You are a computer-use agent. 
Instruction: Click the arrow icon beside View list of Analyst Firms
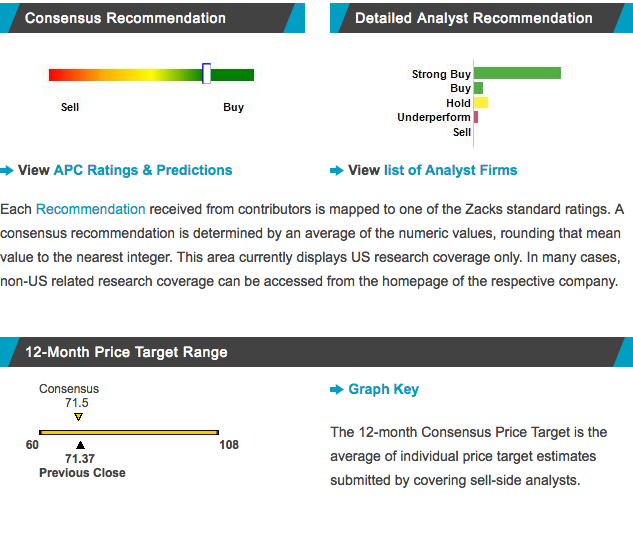click(x=337, y=170)
